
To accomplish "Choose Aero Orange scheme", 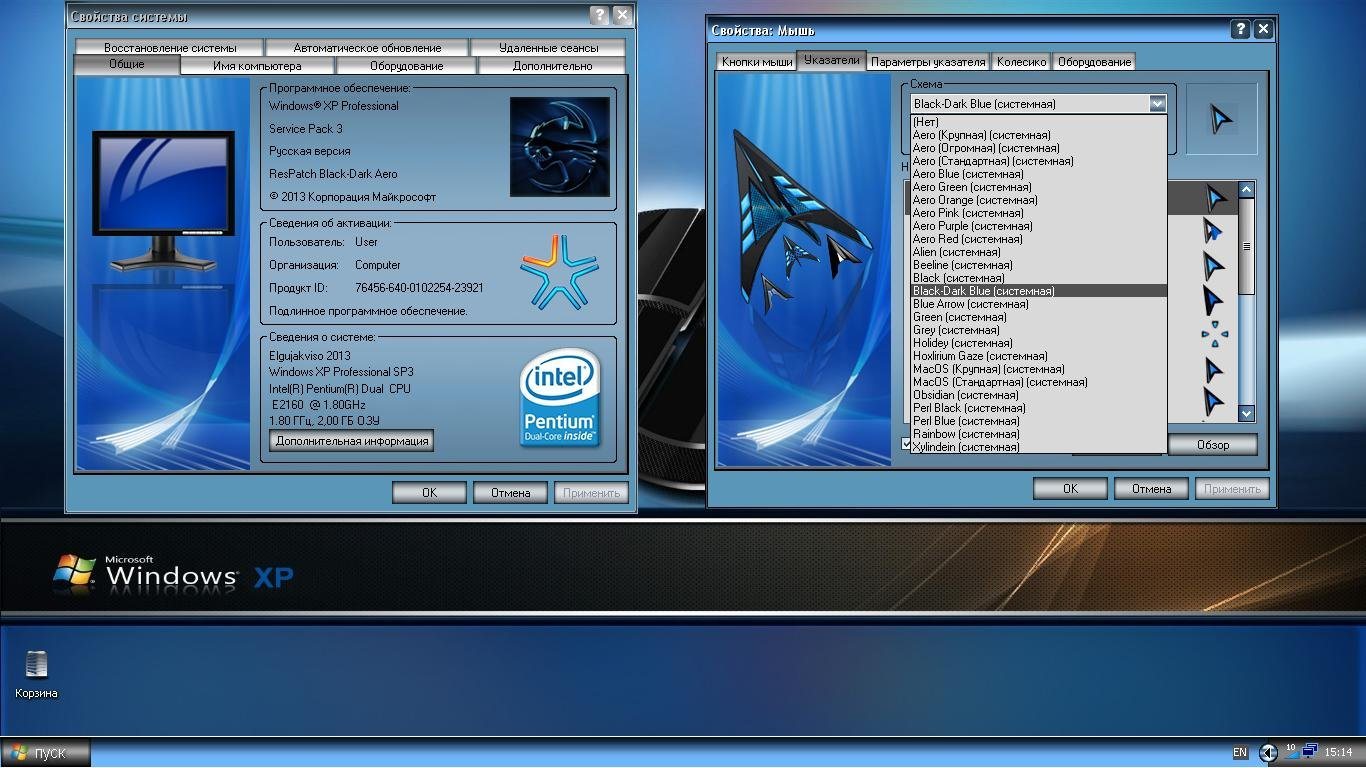I will (x=1038, y=200).
